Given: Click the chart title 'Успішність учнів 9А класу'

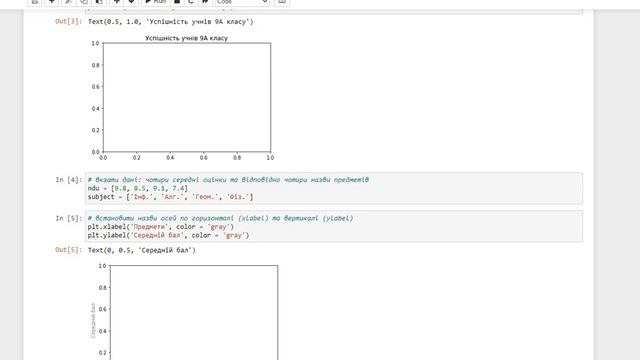Looking at the screenshot, I should pyautogui.click(x=187, y=38).
